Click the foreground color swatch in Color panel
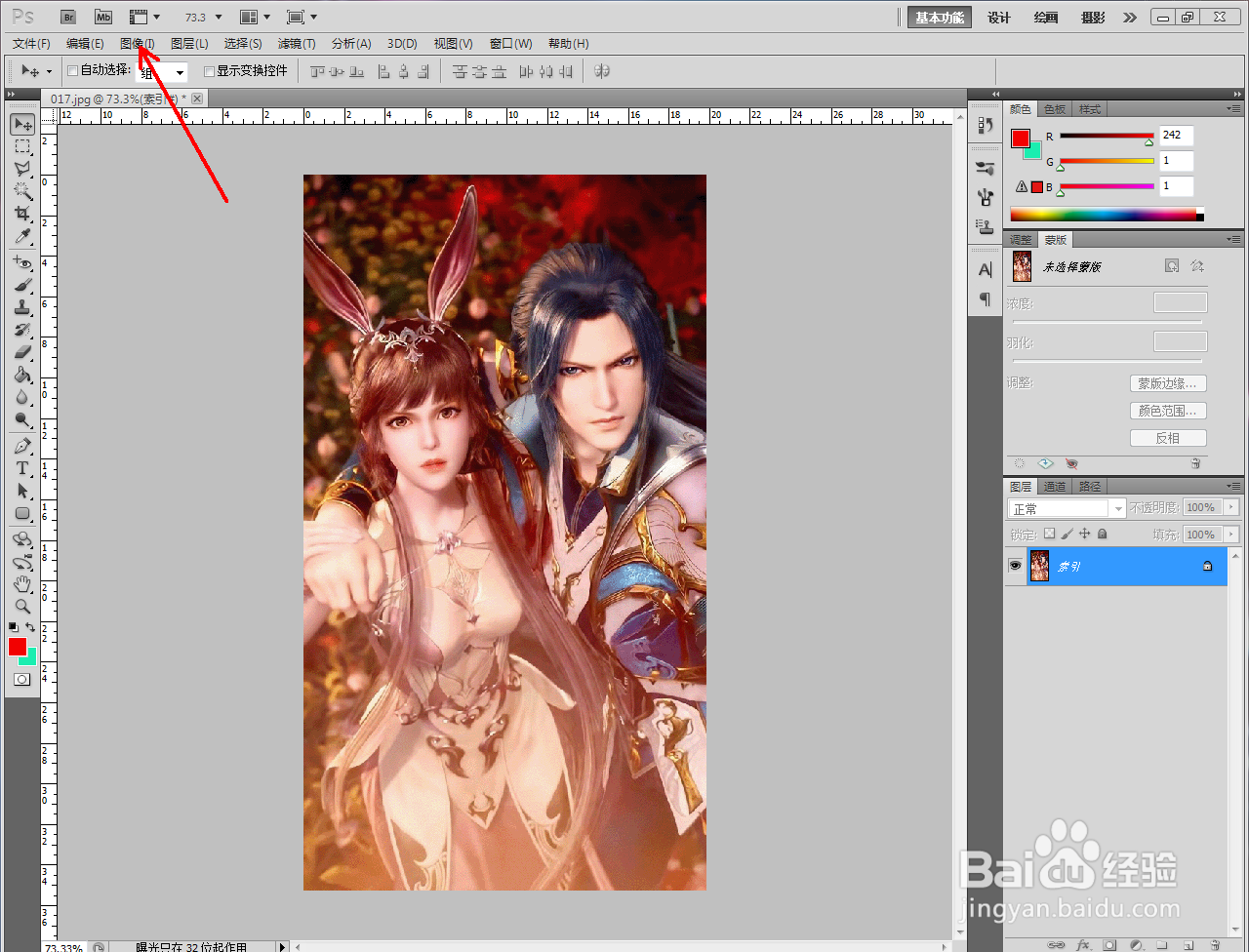This screenshot has width=1249, height=952. [1020, 139]
